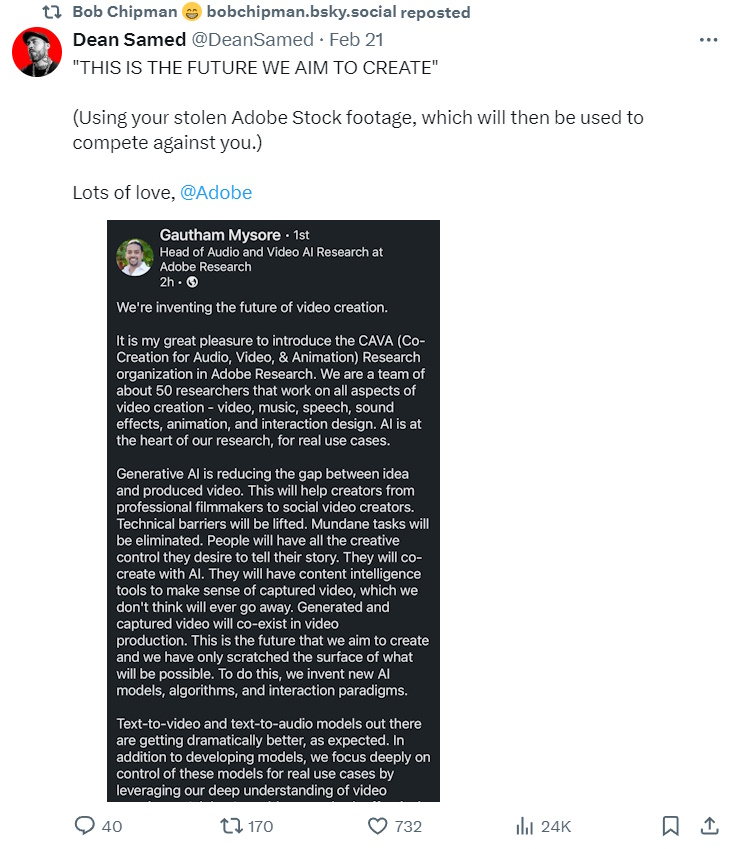Toggle the bookmark for this post
Image resolution: width=734 pixels, height=849 pixels.
click(x=671, y=826)
